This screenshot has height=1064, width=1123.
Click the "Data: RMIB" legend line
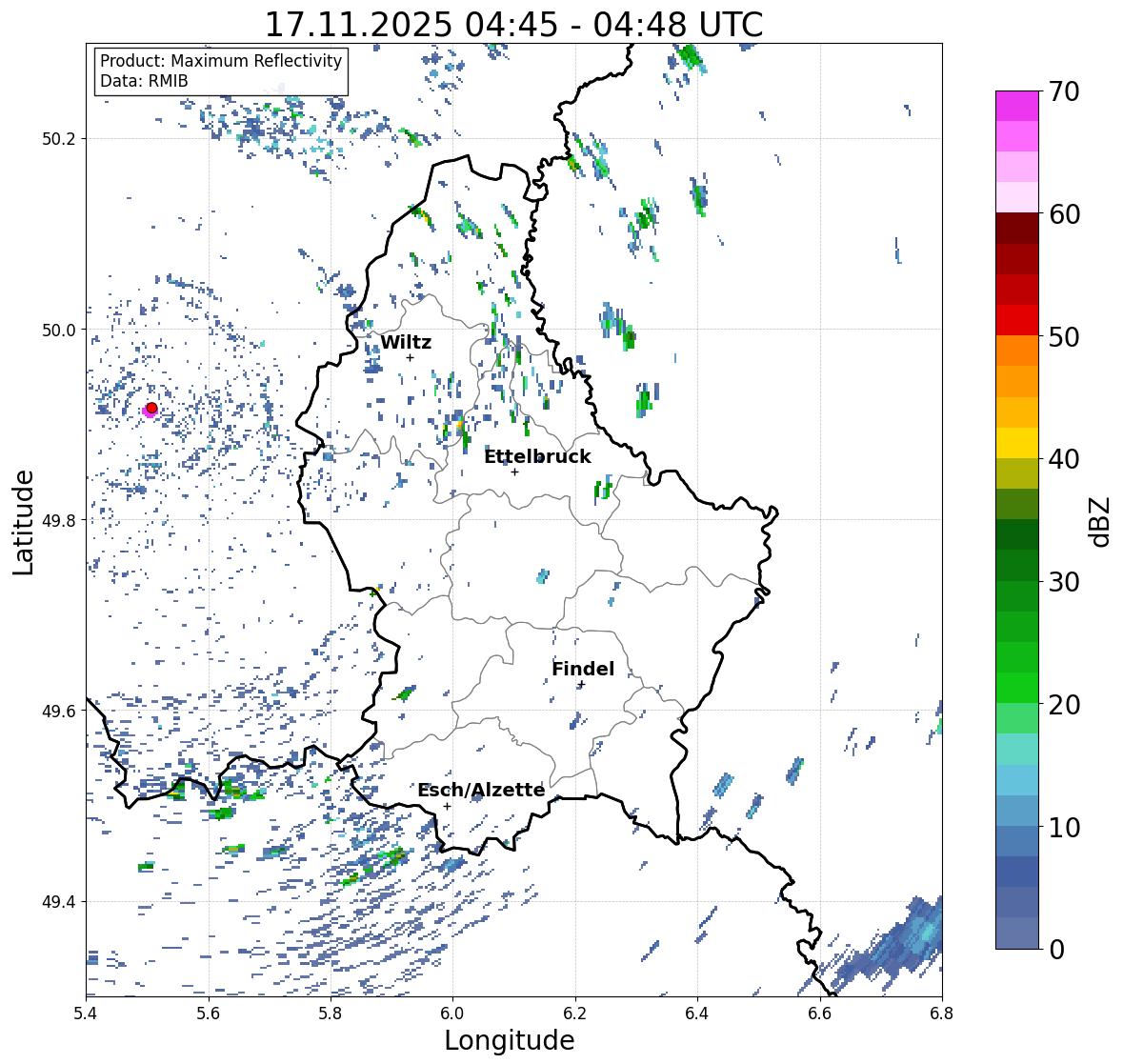click(144, 81)
